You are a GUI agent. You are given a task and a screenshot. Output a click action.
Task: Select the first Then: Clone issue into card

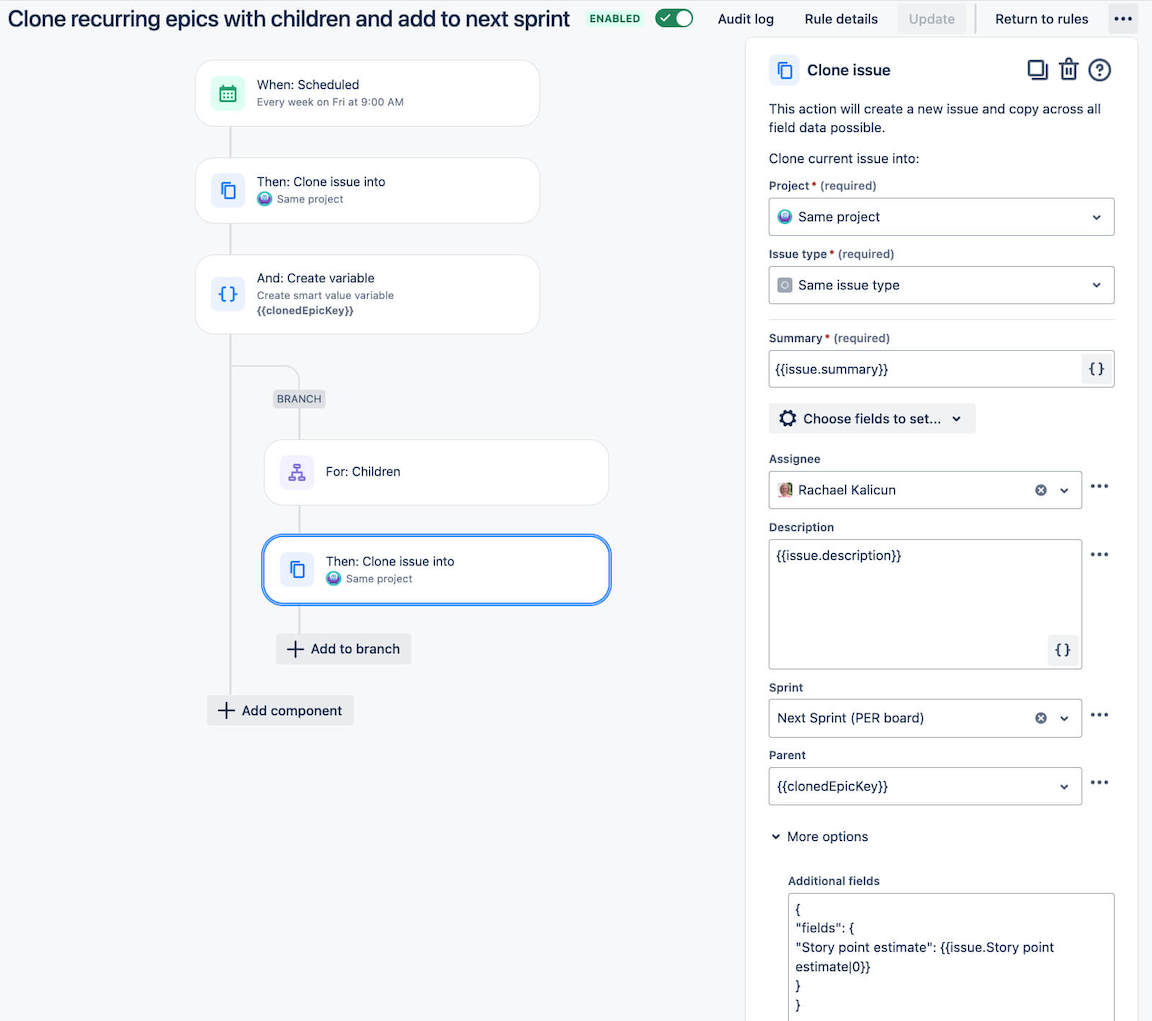point(367,190)
